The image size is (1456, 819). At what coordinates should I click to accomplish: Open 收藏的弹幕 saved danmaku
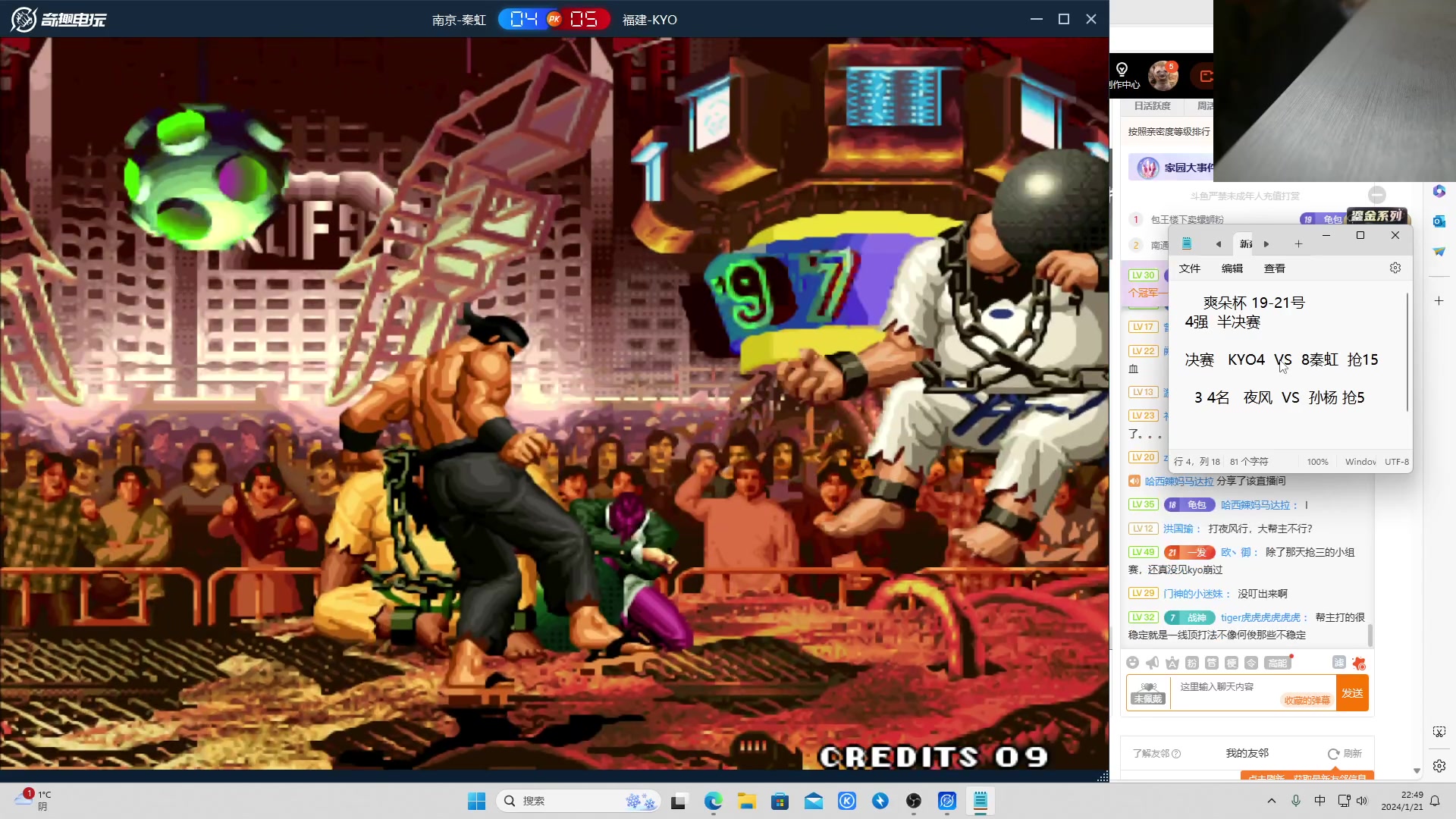(x=1307, y=700)
